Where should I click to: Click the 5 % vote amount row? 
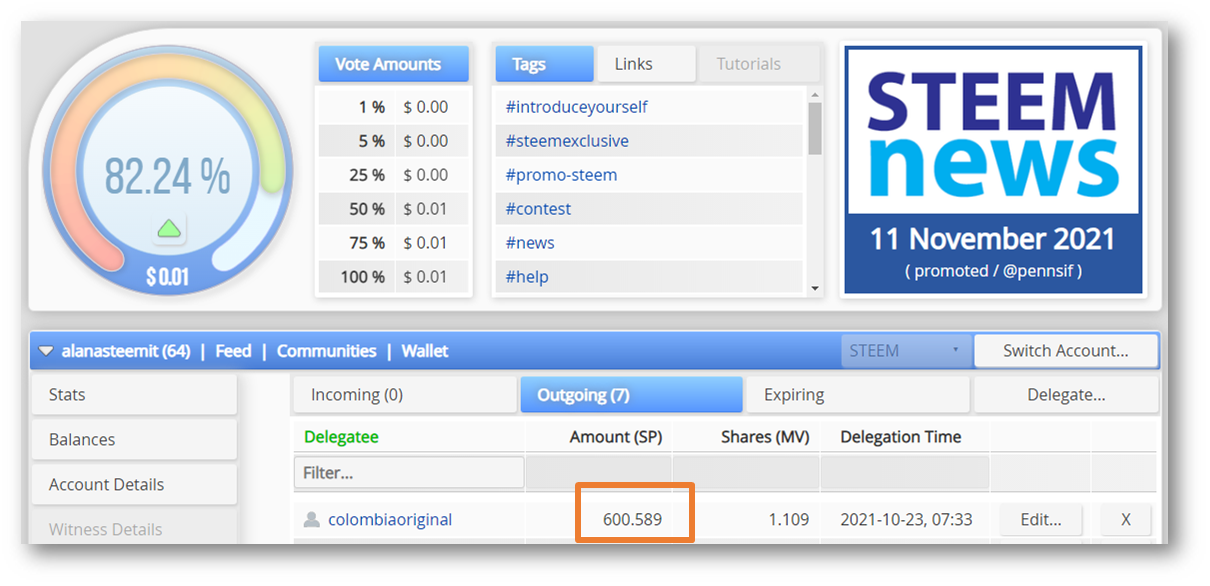(x=393, y=141)
